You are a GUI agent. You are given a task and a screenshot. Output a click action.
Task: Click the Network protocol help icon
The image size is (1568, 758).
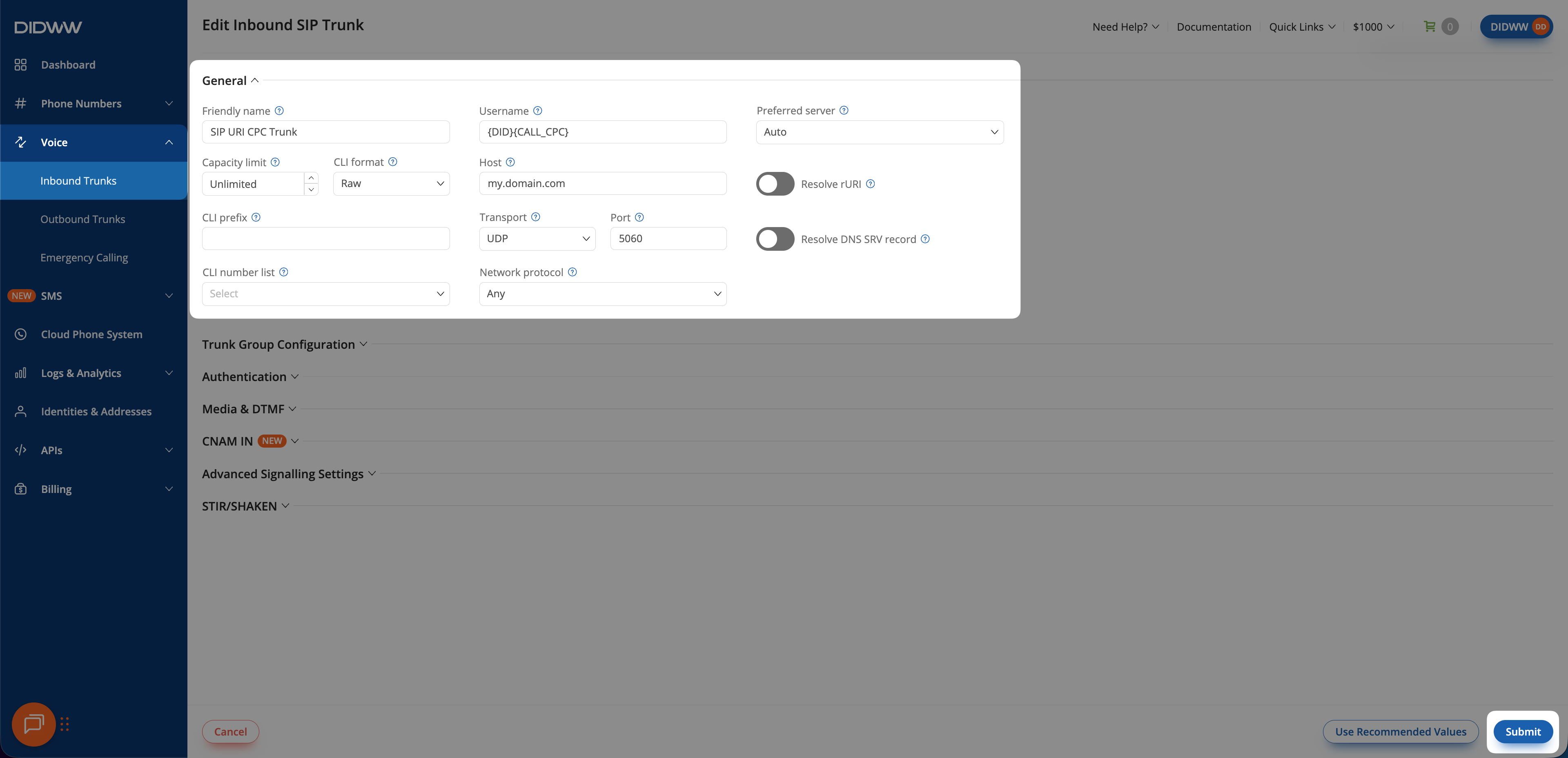pos(572,272)
